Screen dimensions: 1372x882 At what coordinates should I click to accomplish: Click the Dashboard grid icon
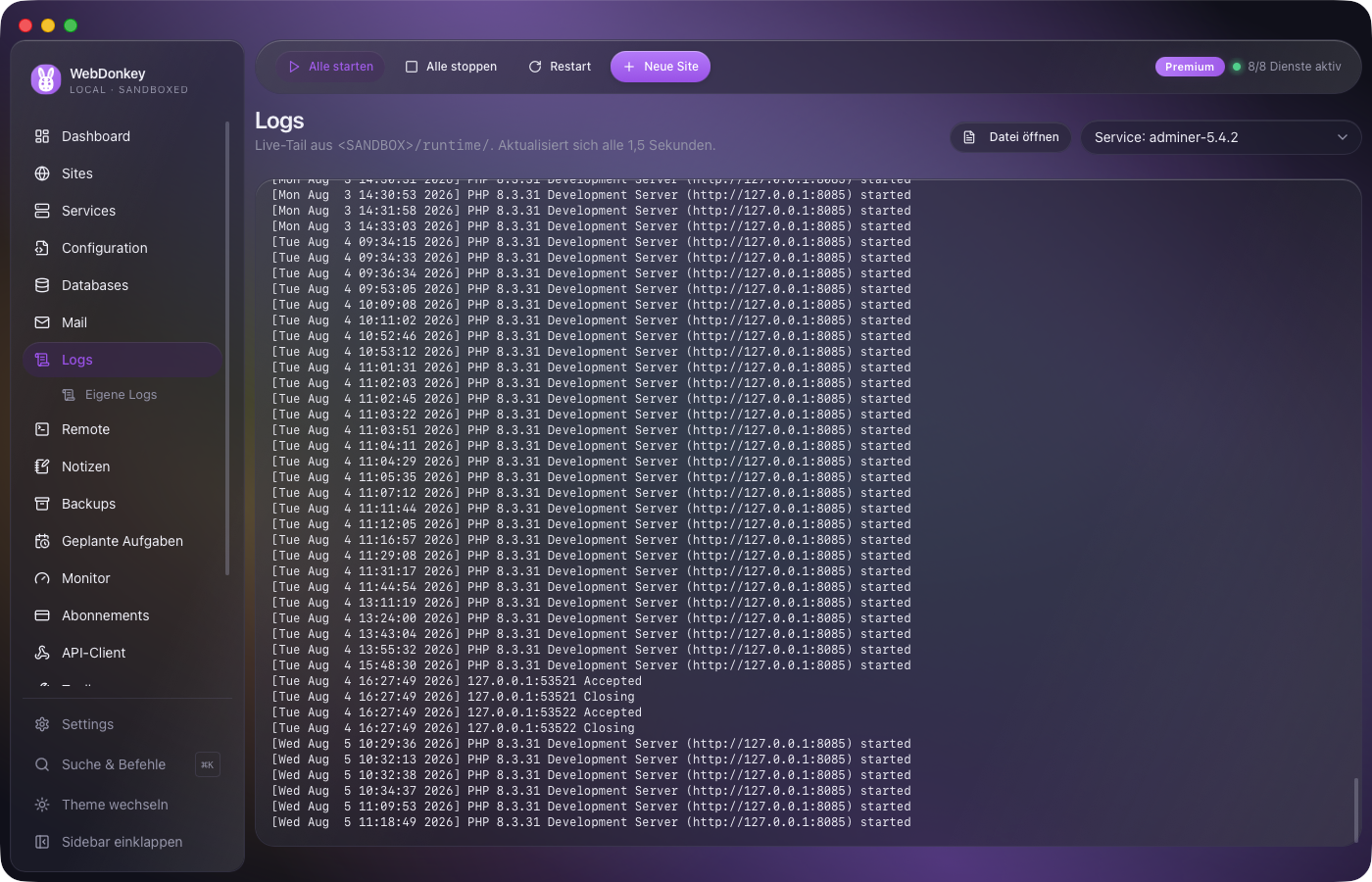click(42, 136)
